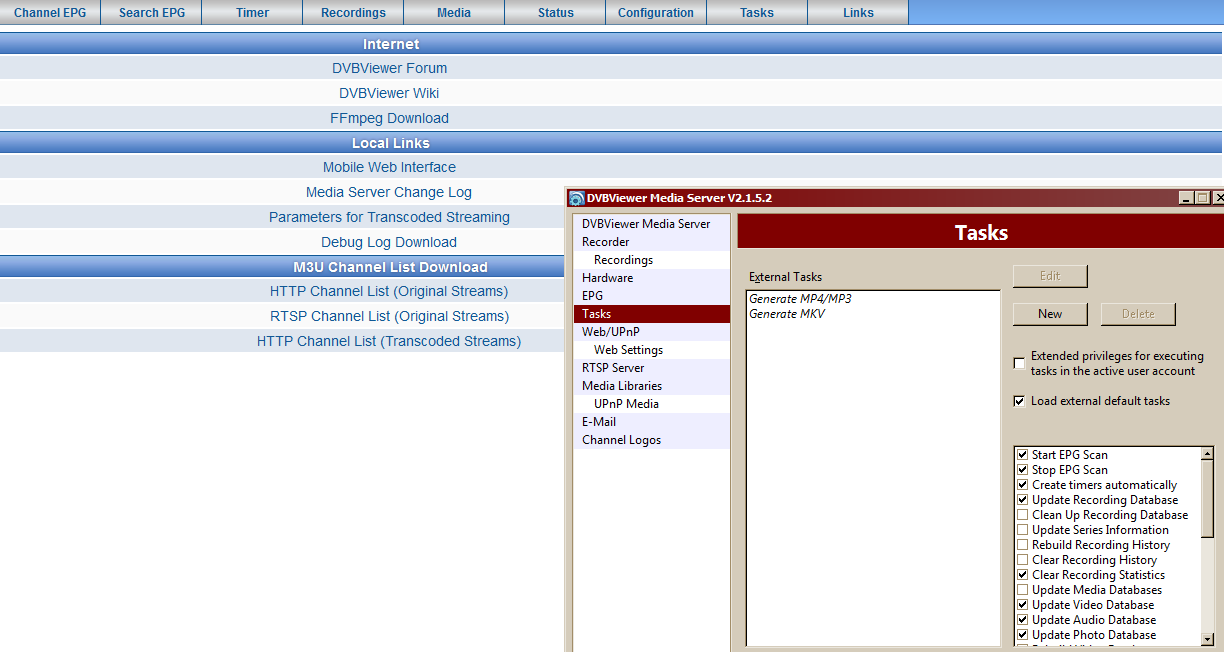
Task: Open the Recordings tab in web interface
Action: click(x=353, y=13)
